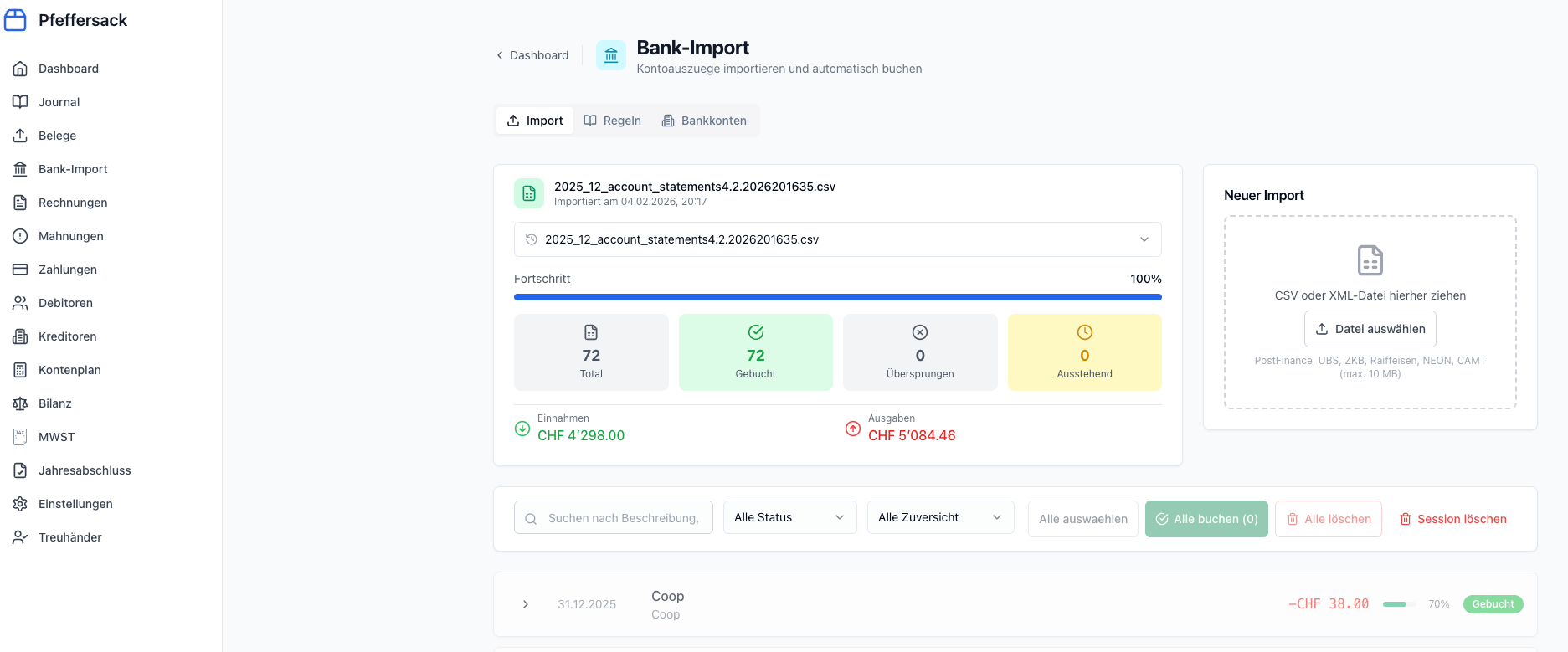Click the Einstellungen gear icon

[x=20, y=504]
